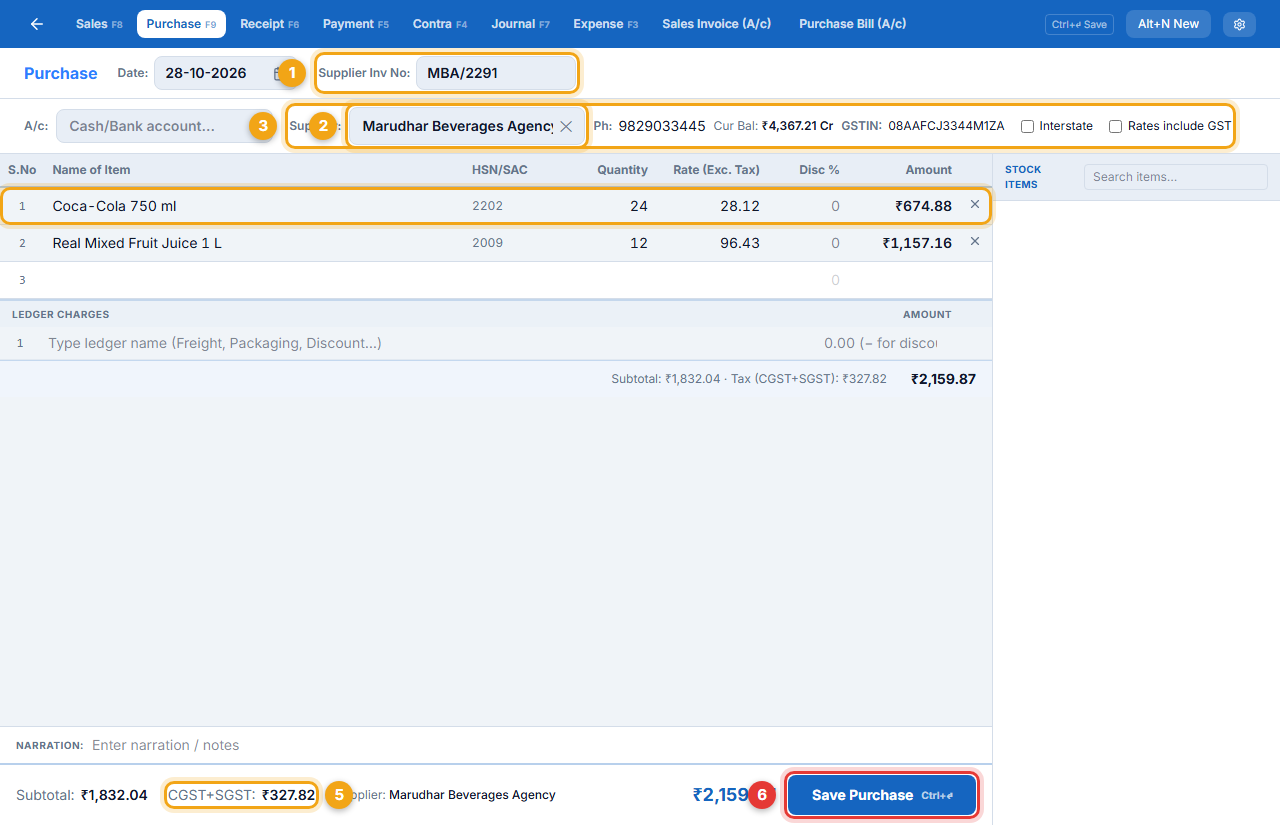The width and height of the screenshot is (1280, 825).
Task: Open Purchase Bill (A/c) tab
Action: click(852, 24)
